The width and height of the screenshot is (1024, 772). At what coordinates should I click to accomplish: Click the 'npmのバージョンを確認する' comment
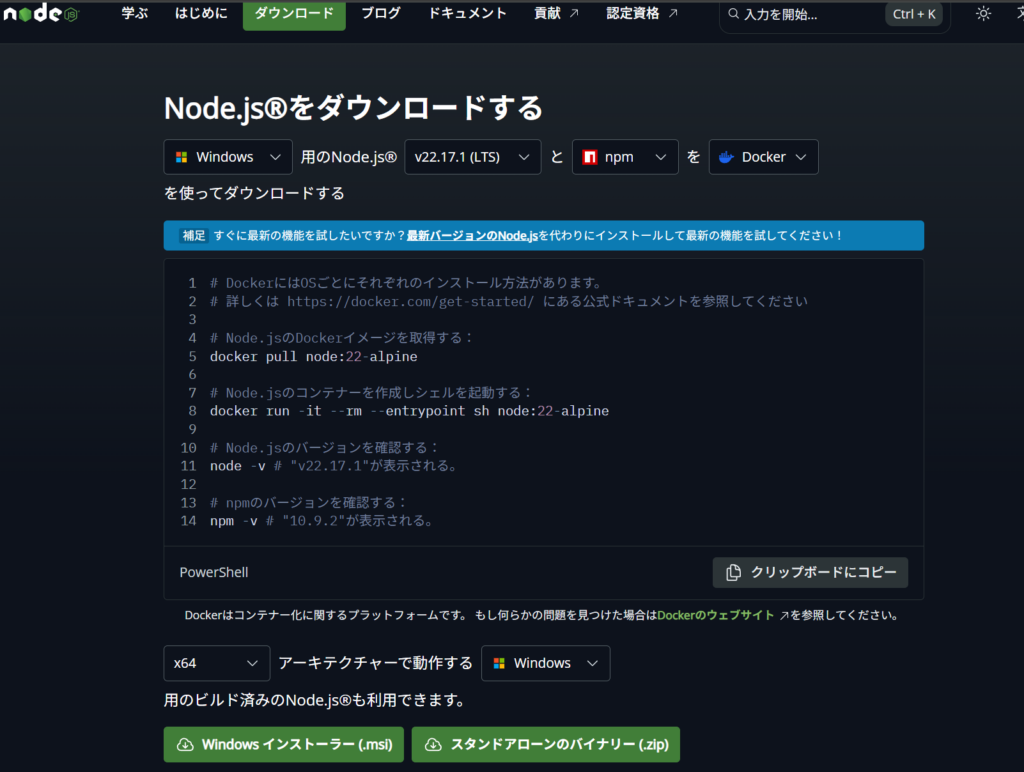tap(308, 502)
